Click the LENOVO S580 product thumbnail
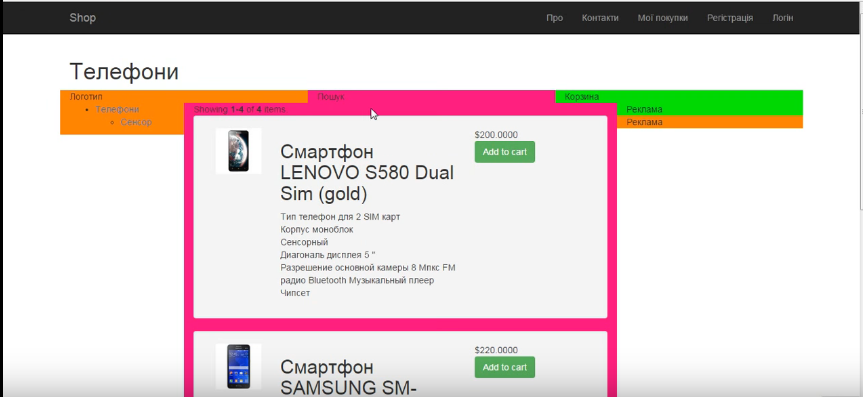This screenshot has height=397, width=863. 238,151
